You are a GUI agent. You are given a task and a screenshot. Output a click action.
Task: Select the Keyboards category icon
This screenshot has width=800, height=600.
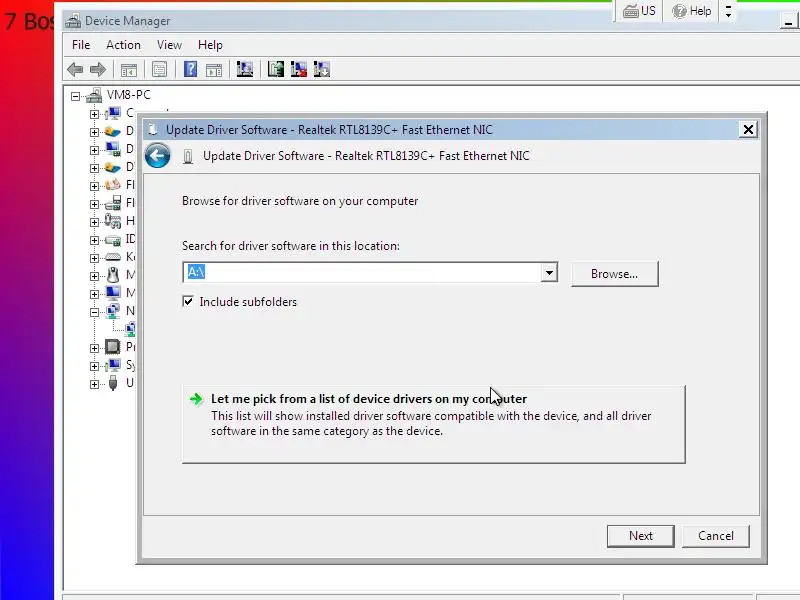(x=113, y=257)
